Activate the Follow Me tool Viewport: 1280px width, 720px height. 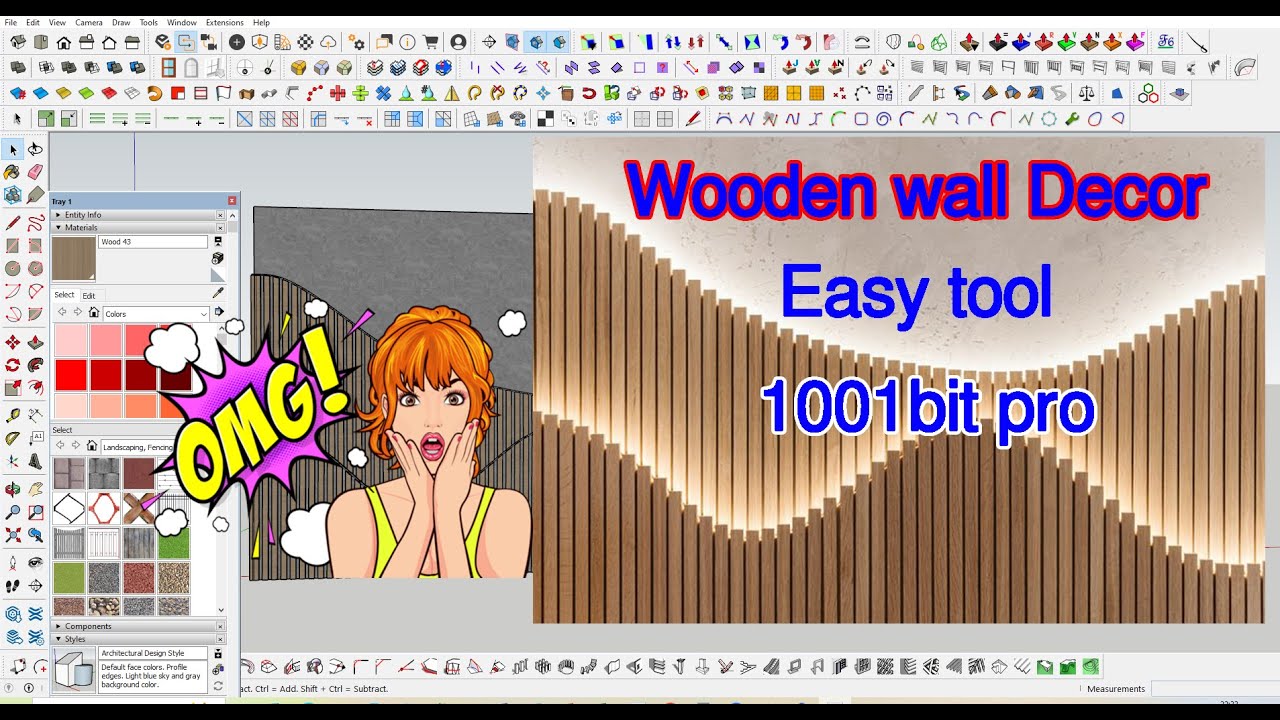(x=36, y=366)
